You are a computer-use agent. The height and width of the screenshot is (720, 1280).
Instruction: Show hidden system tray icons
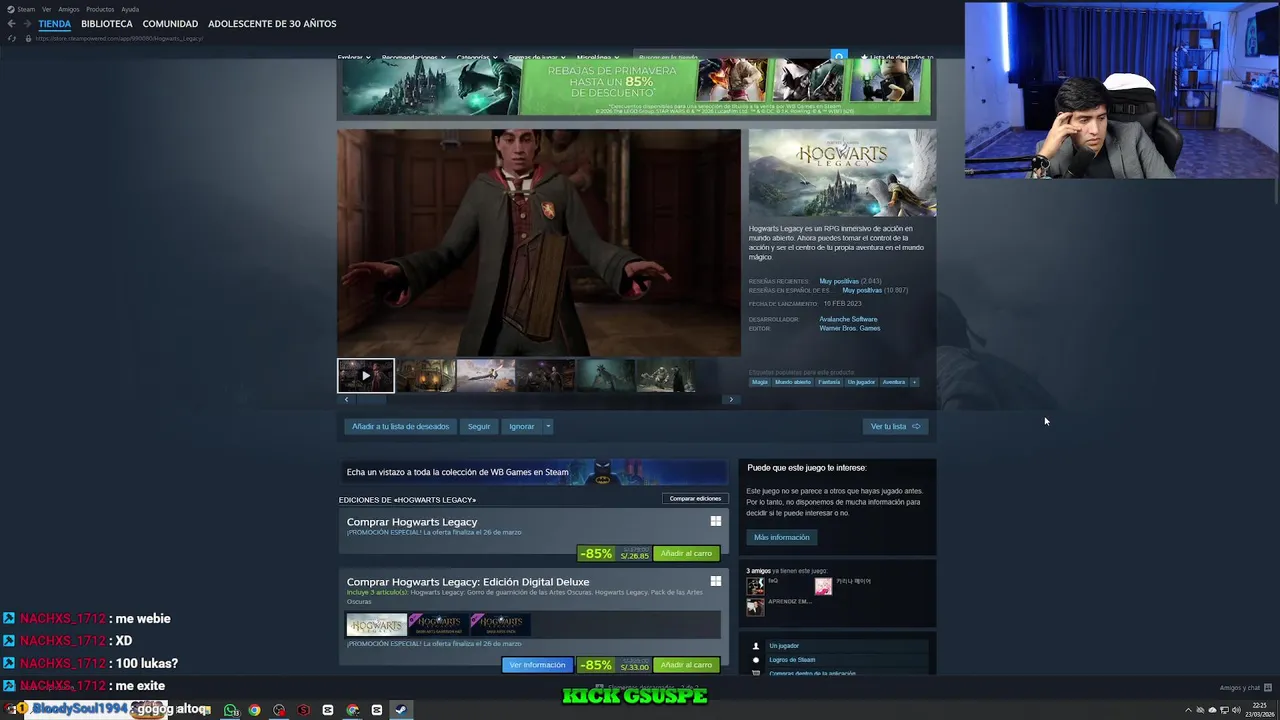pos(1188,710)
